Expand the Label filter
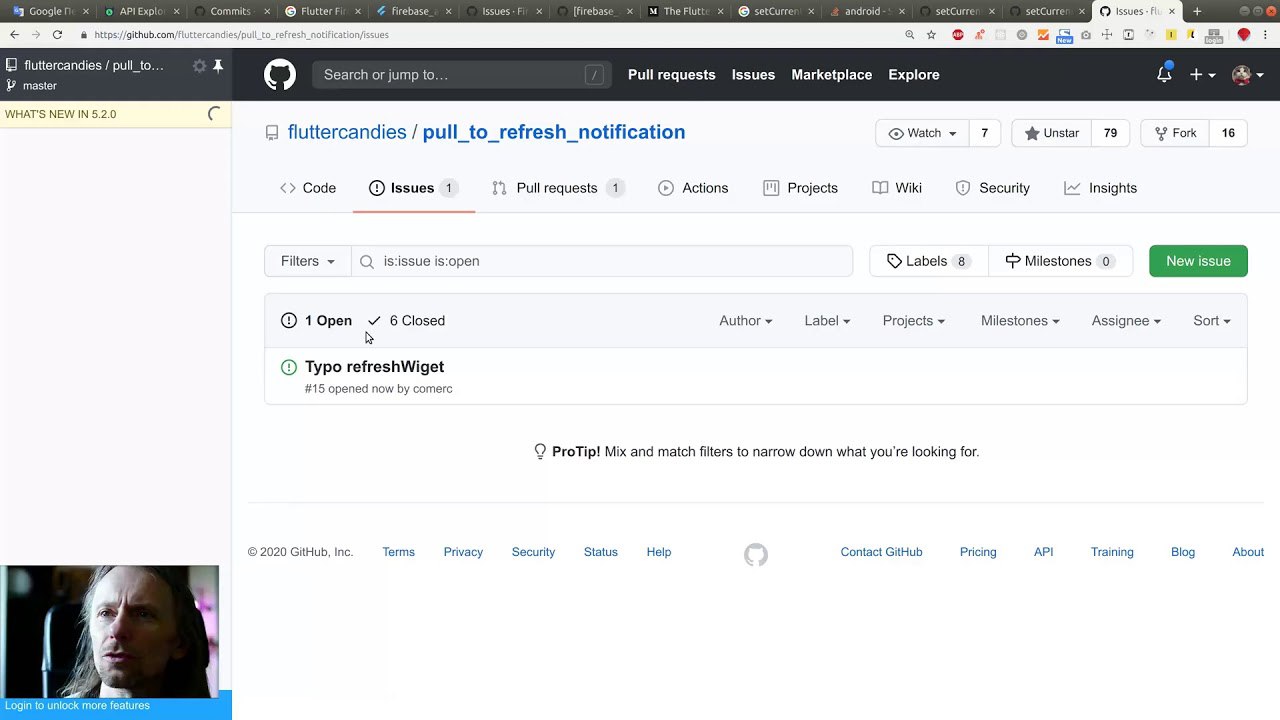This screenshot has height=720, width=1280. pyautogui.click(x=827, y=321)
